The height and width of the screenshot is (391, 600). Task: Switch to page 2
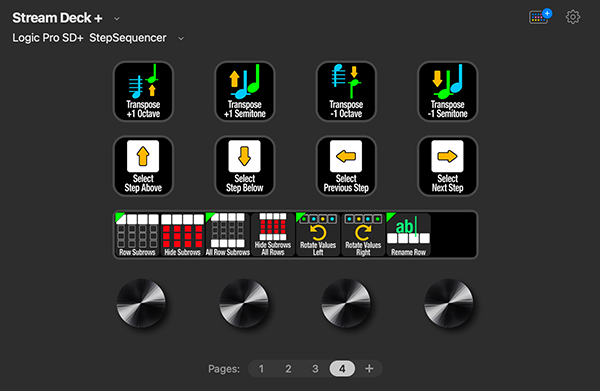pyautogui.click(x=288, y=369)
